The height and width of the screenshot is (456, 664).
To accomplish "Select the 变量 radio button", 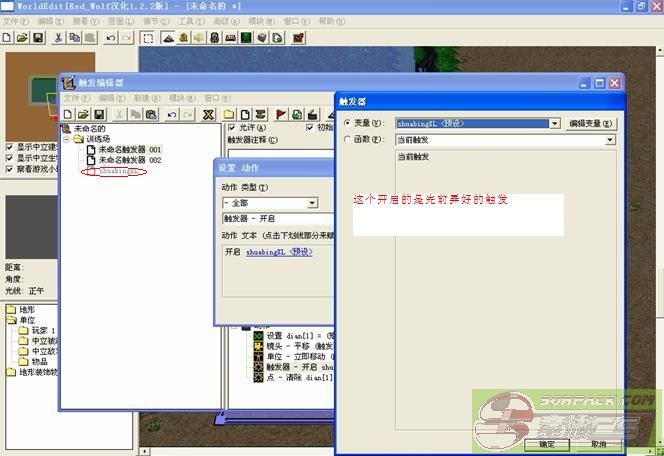I will [347, 124].
